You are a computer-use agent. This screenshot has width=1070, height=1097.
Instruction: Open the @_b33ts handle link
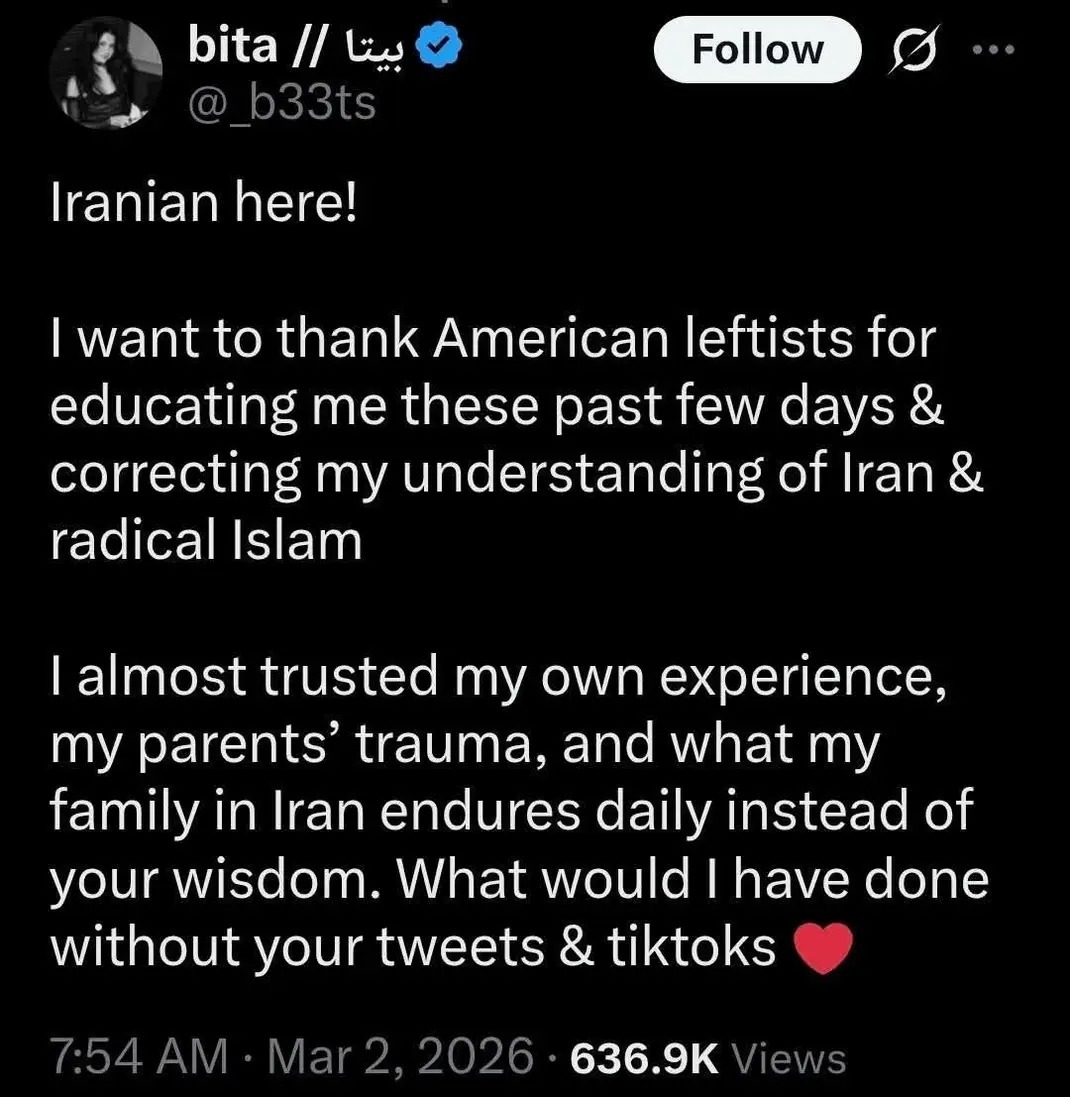(284, 101)
